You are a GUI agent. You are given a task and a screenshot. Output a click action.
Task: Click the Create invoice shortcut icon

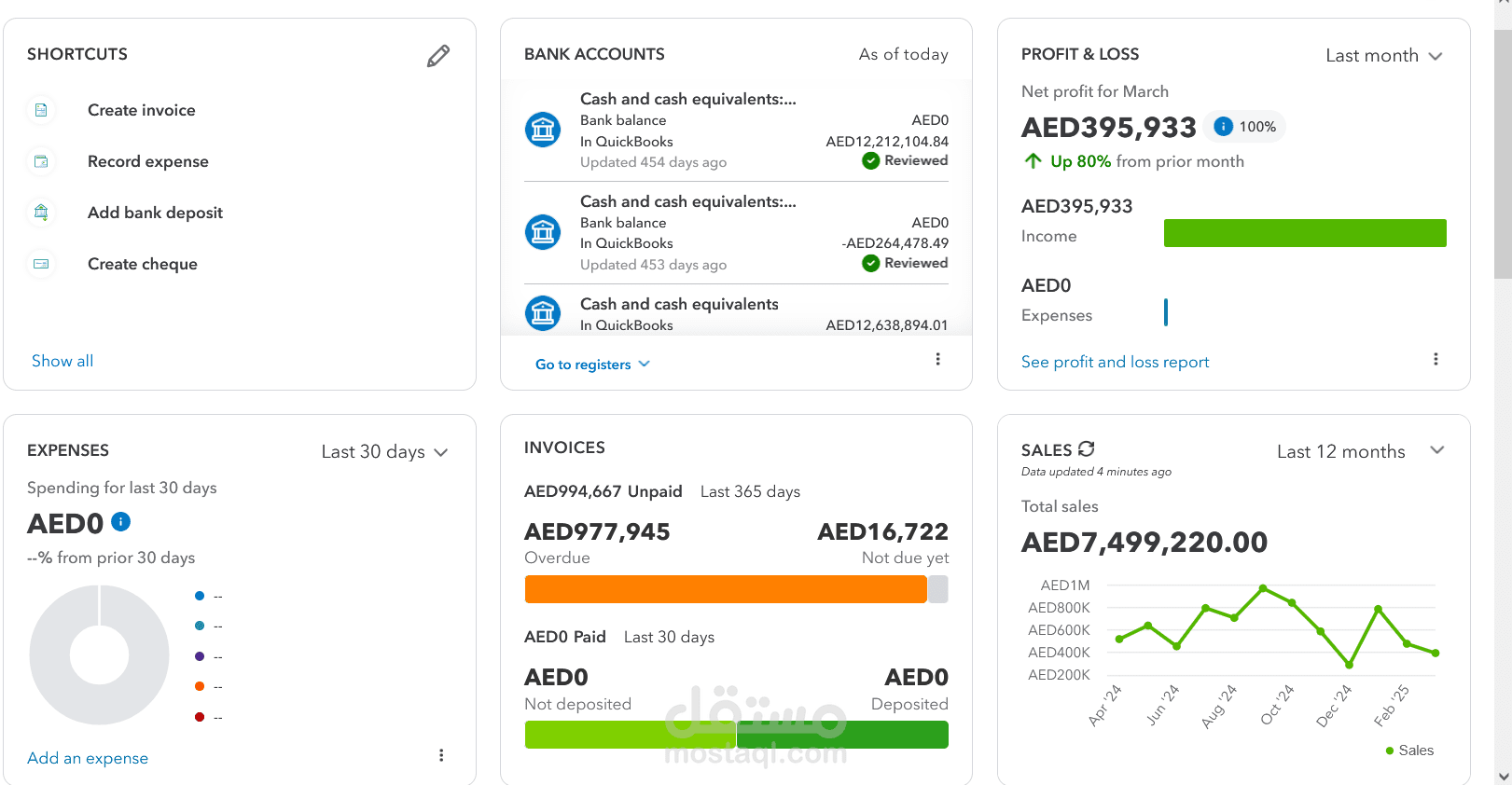pyautogui.click(x=41, y=110)
